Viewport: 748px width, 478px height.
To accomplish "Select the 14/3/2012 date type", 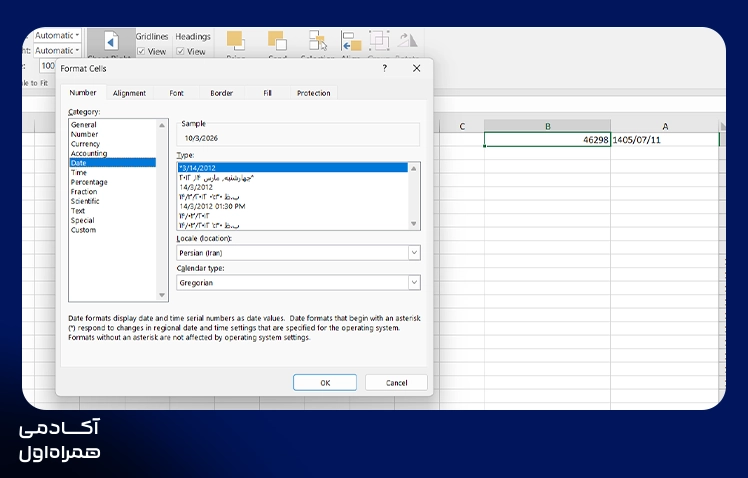I will pos(293,187).
